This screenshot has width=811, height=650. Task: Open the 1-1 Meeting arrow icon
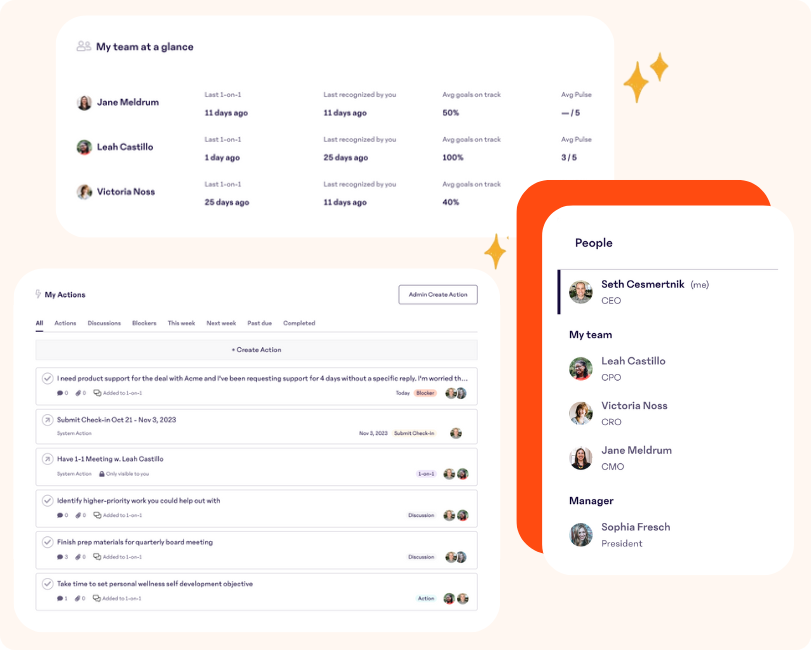pyautogui.click(x=47, y=459)
